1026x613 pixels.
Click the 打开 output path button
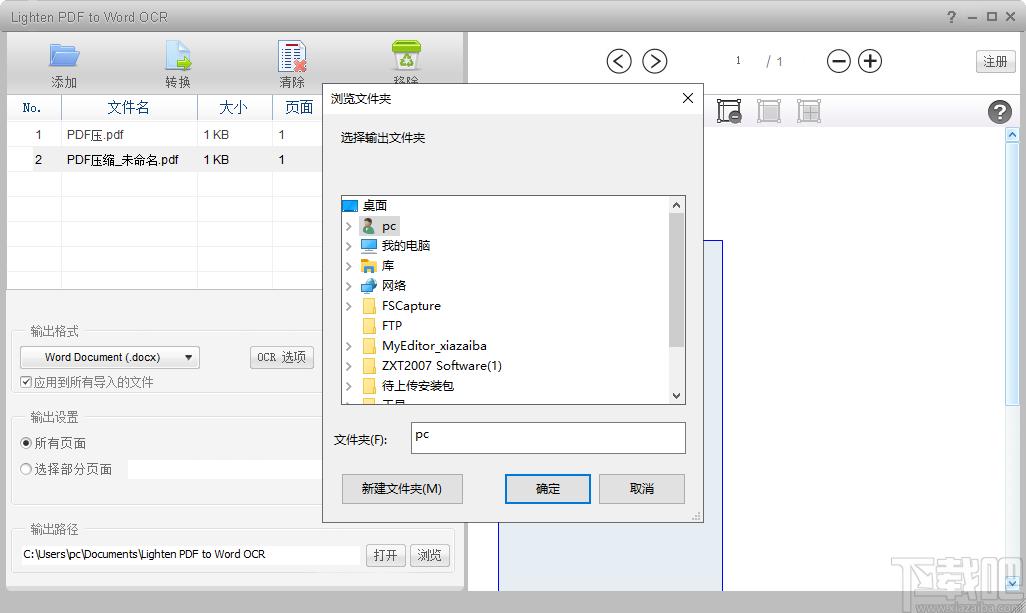(385, 555)
